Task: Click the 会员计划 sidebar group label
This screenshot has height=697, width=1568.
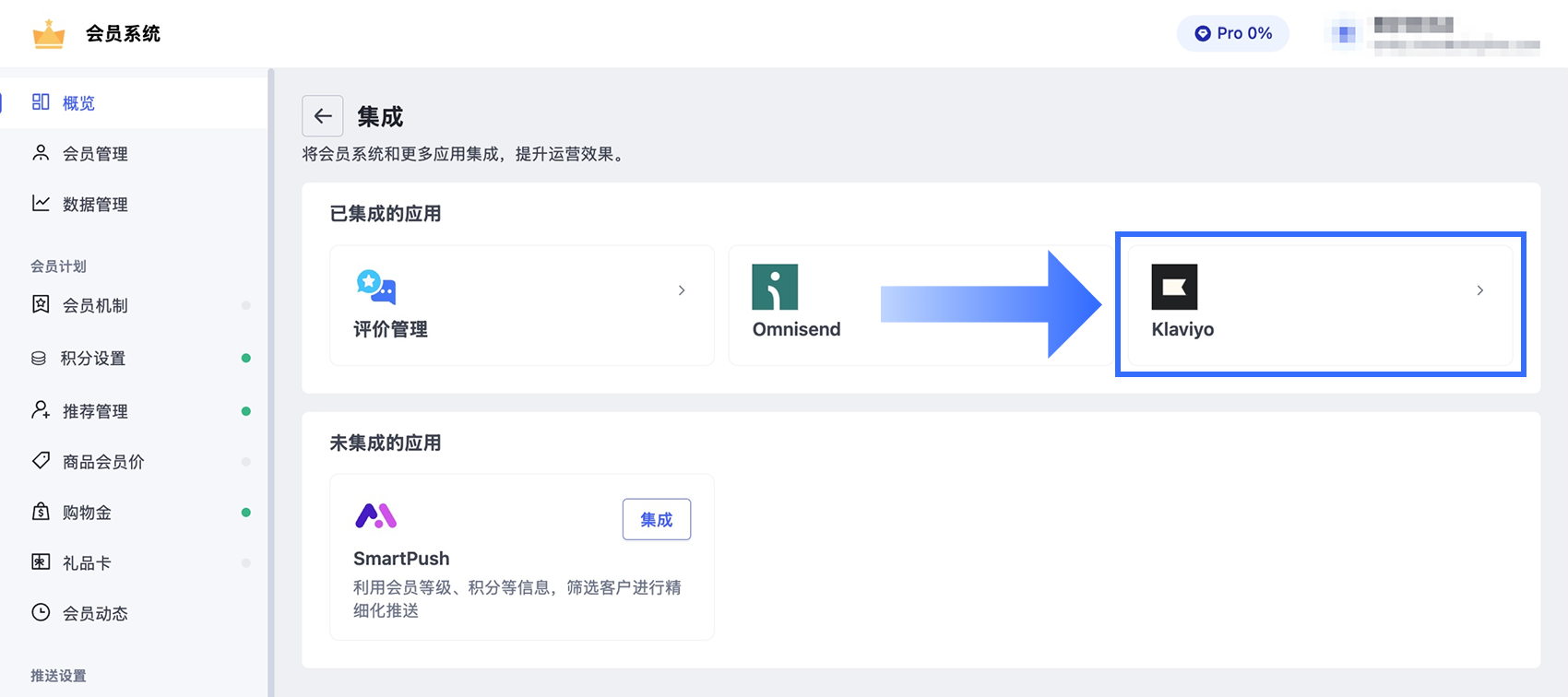Action: pos(58,266)
